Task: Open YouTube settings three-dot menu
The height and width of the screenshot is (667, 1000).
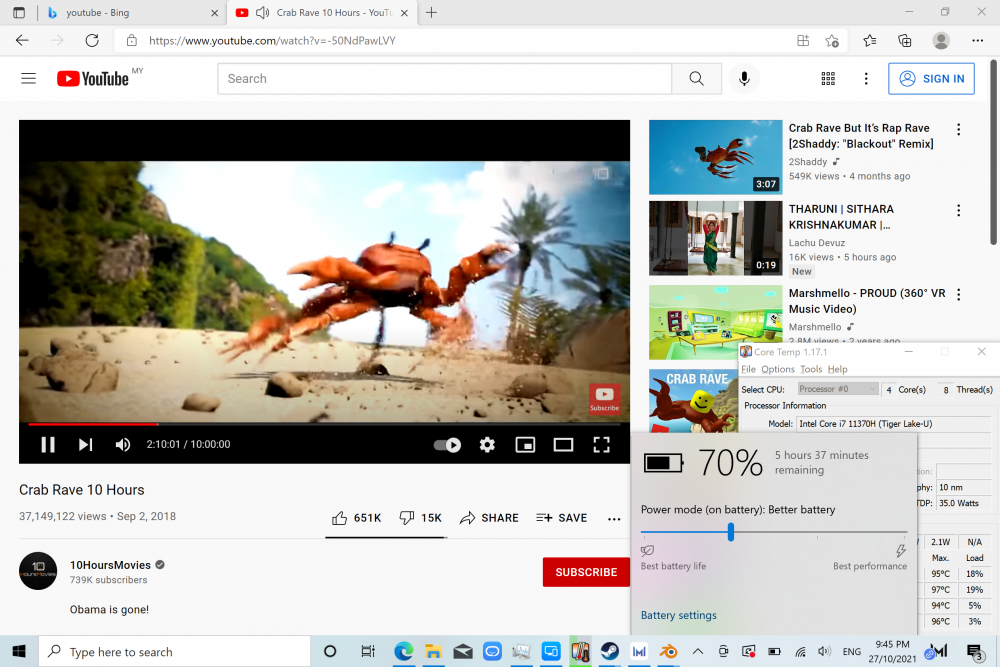Action: 866,78
